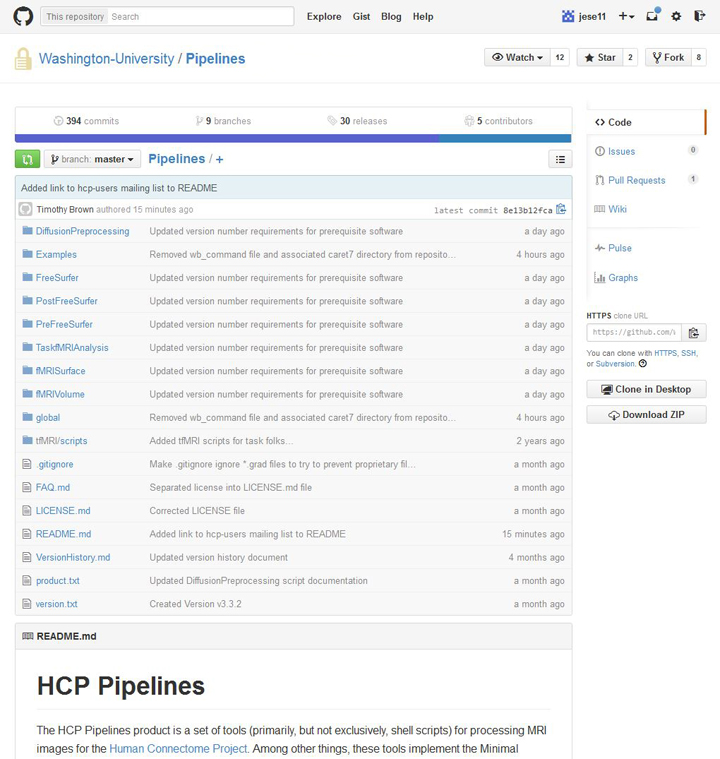
Task: Click the green compare and review button
Action: click(x=28, y=159)
